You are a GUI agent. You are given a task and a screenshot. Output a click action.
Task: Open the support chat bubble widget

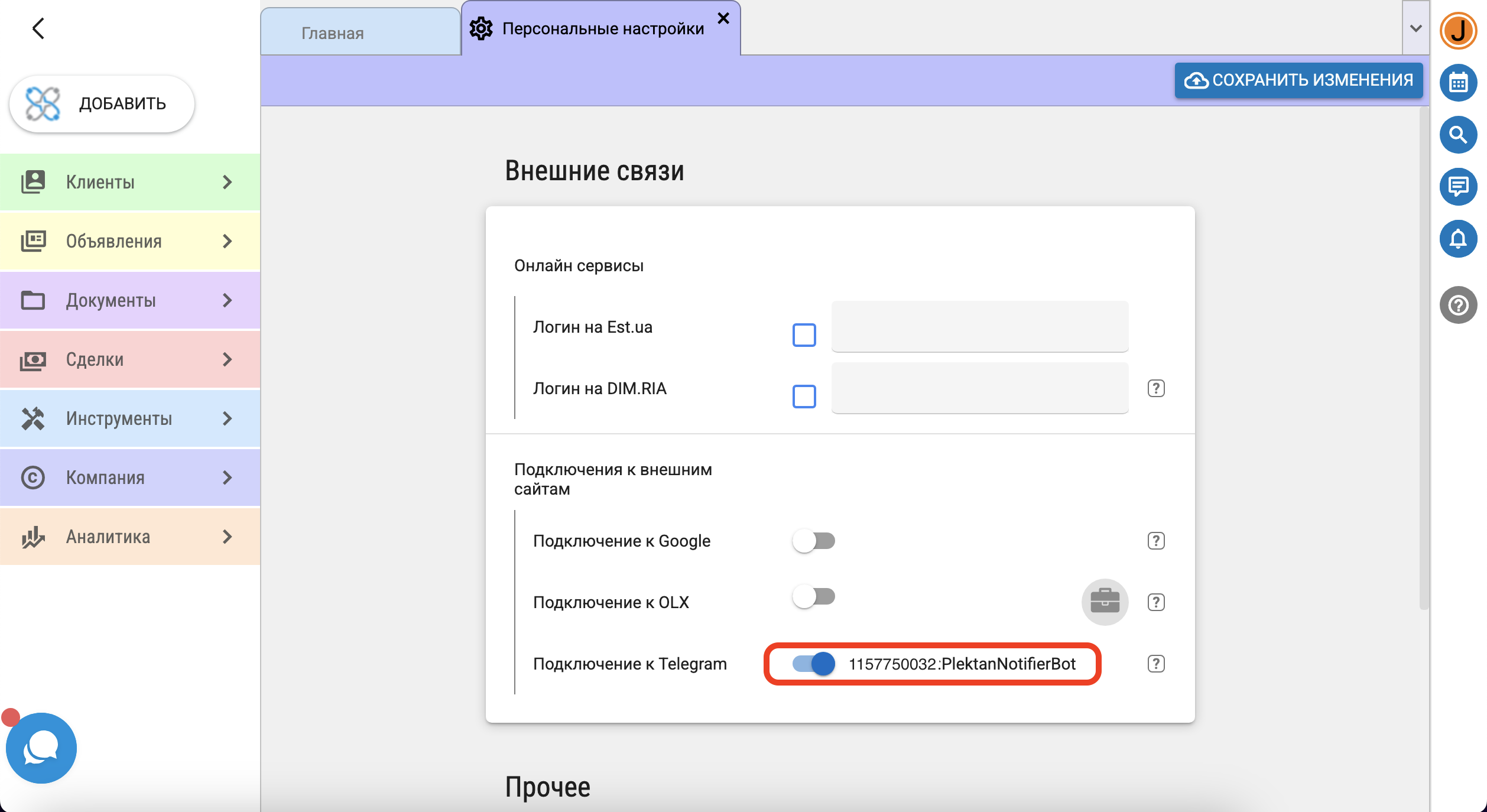click(x=41, y=748)
